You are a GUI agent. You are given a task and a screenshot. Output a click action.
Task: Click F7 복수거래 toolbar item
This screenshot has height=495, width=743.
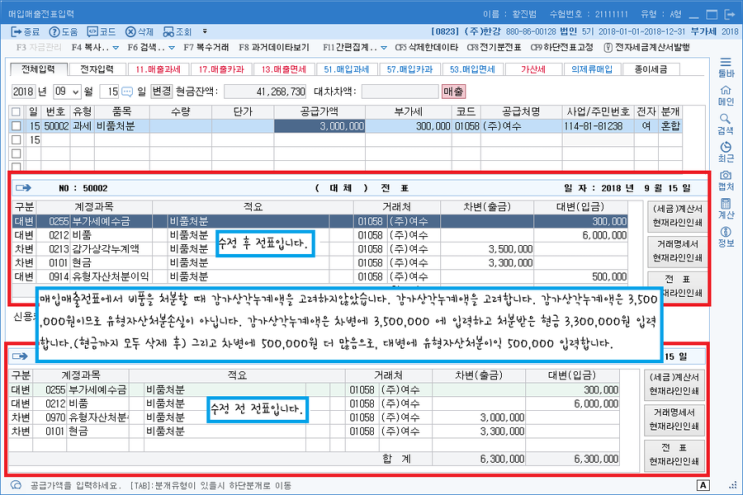coord(206,48)
